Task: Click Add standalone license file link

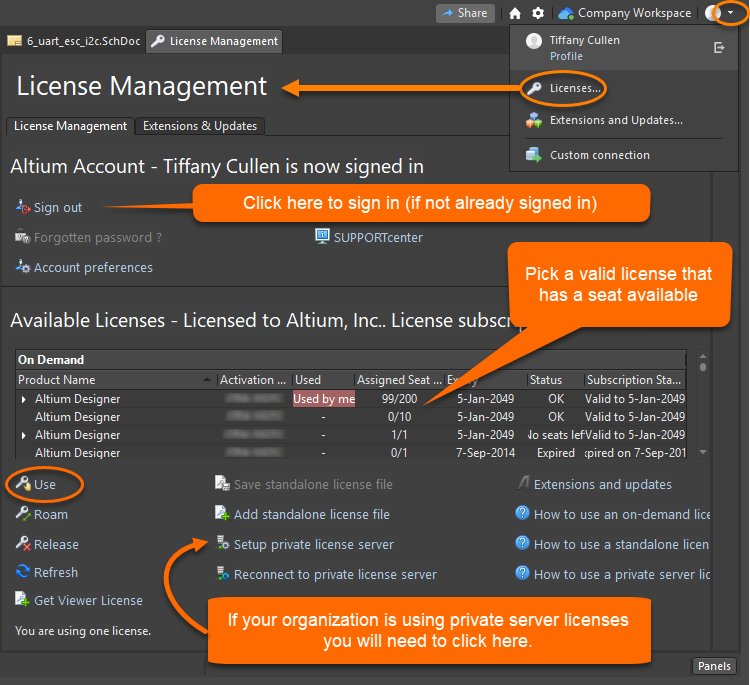Action: (311, 515)
